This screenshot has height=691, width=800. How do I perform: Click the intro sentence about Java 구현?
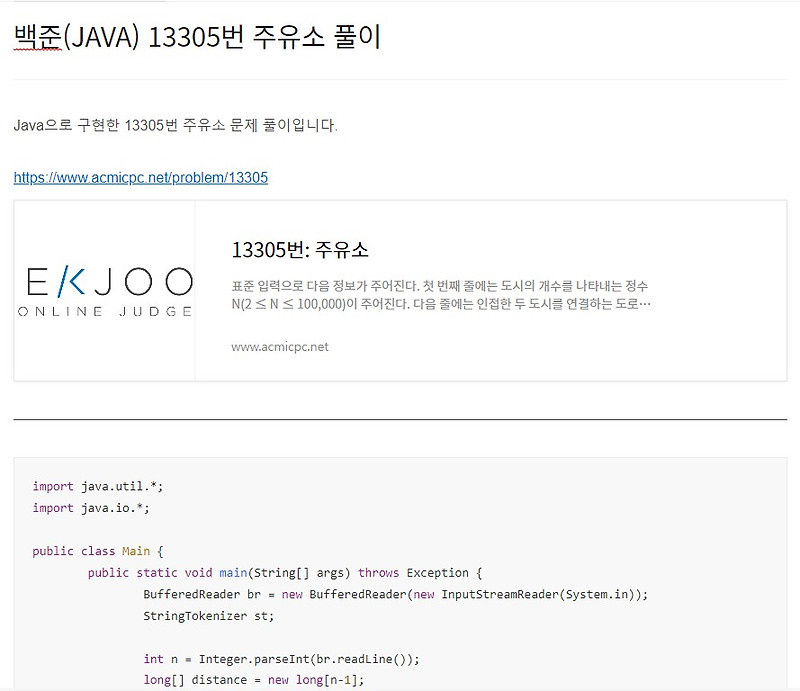[178, 125]
